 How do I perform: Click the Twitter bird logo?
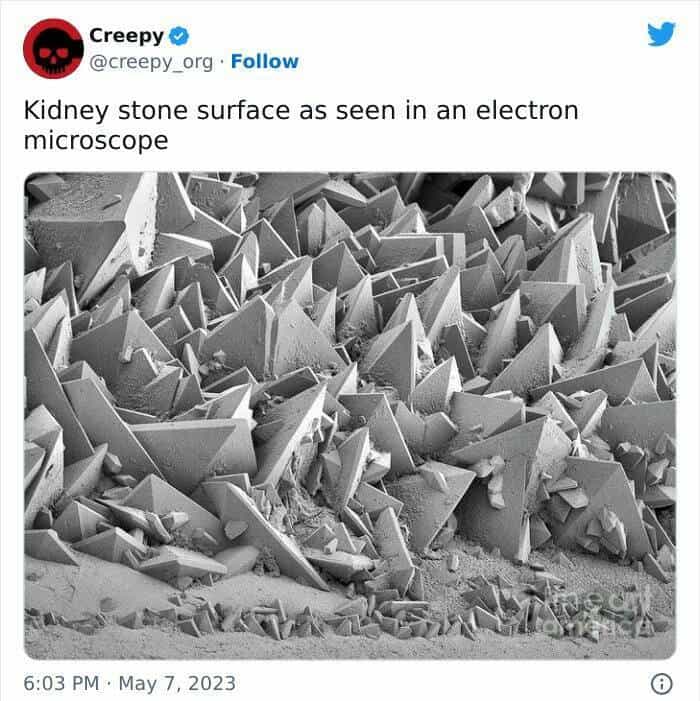coord(661,34)
